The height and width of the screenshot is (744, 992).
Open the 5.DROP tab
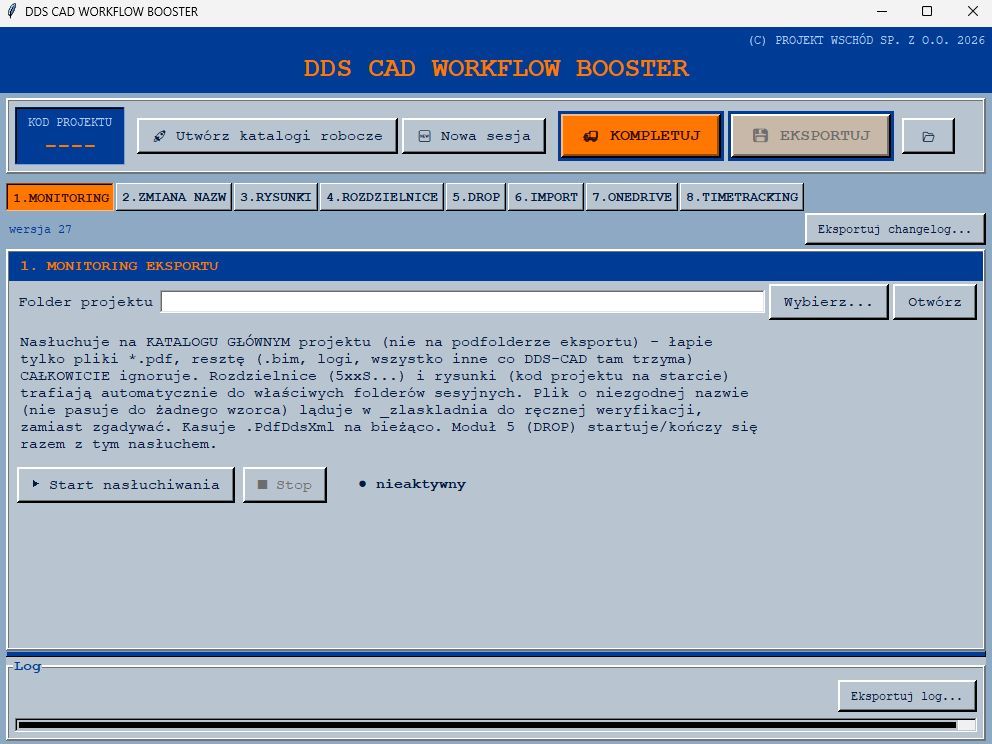click(x=476, y=197)
